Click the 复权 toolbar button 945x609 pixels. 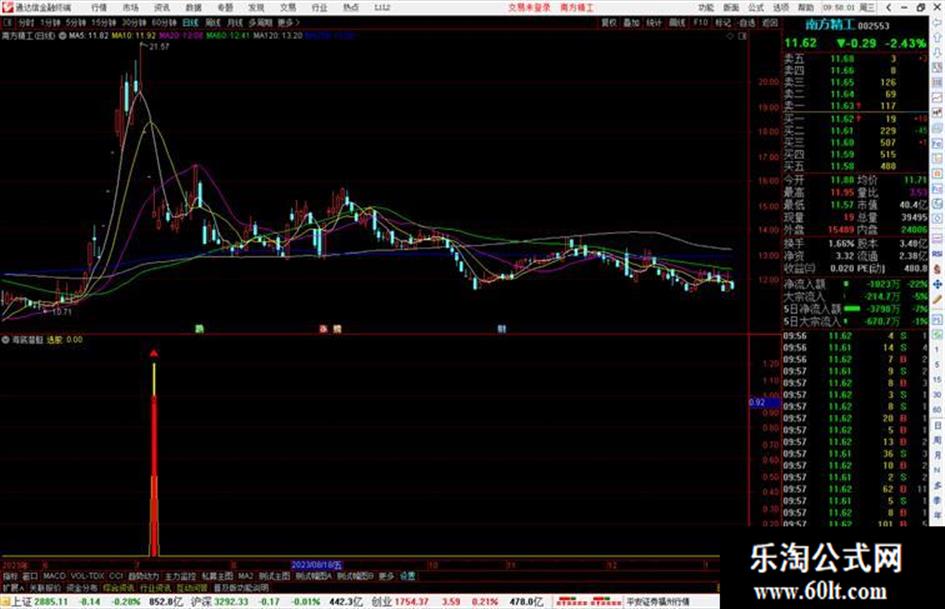(x=609, y=23)
